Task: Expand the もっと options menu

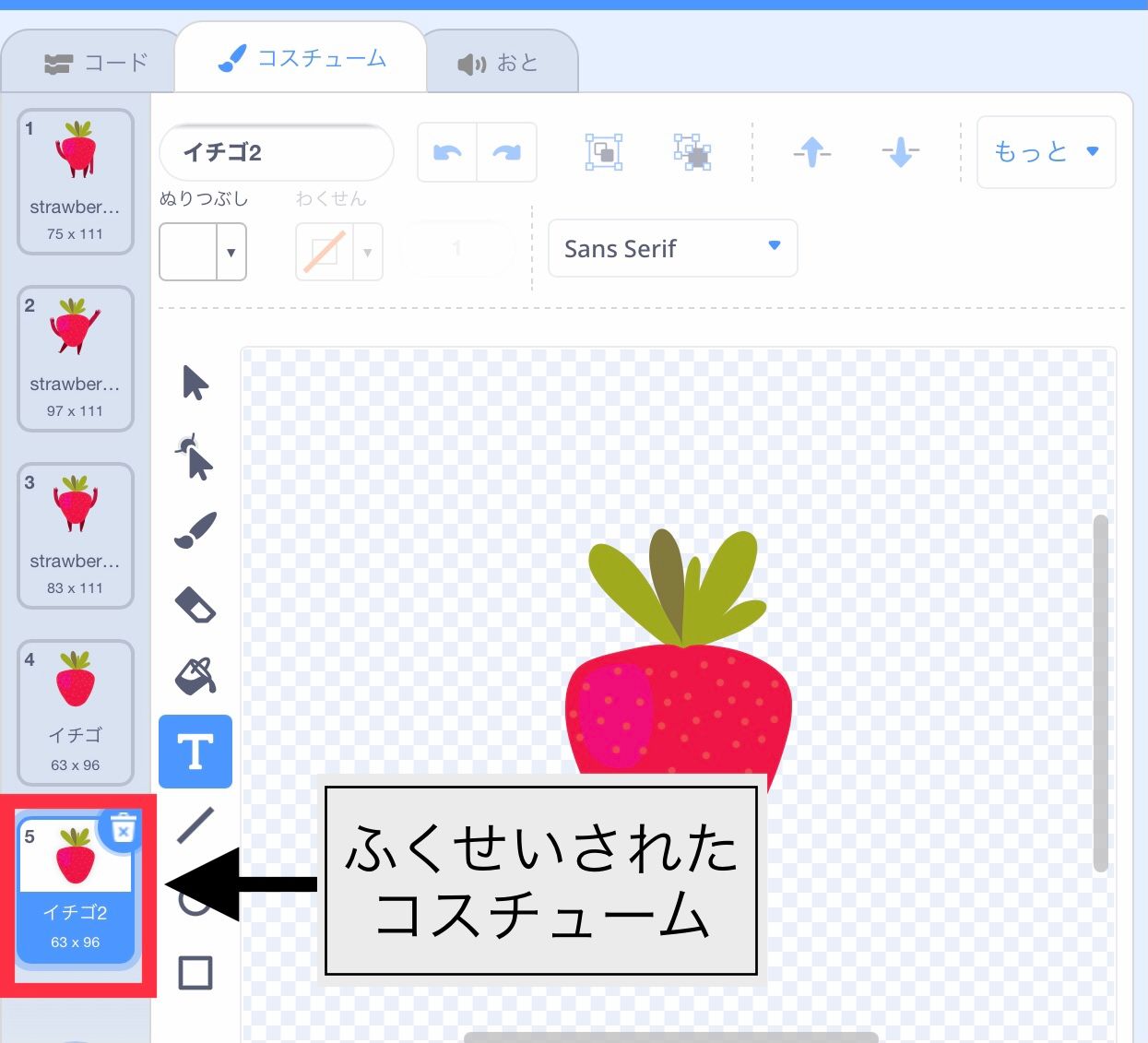Action: pyautogui.click(x=1046, y=152)
